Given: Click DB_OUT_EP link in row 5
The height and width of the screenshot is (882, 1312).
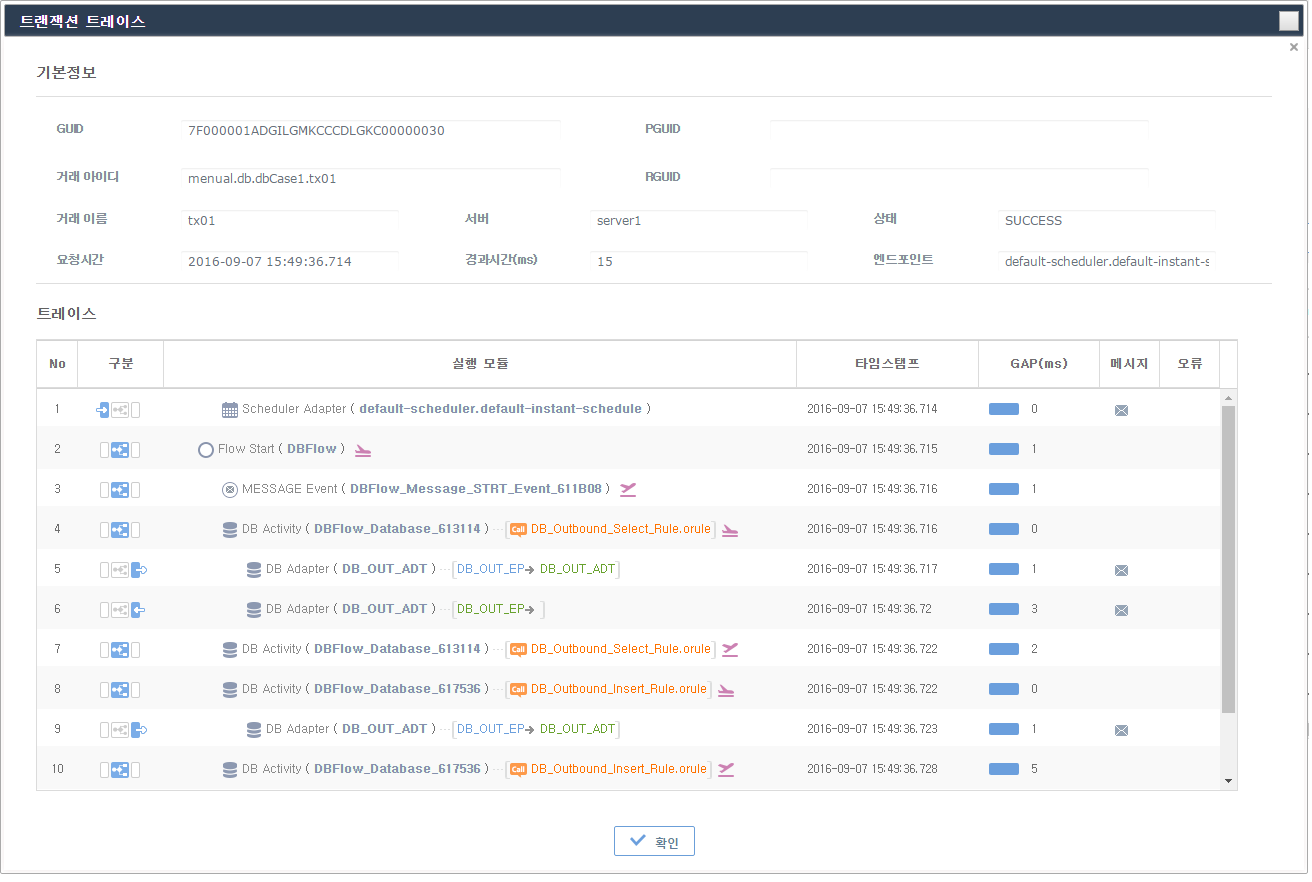Looking at the screenshot, I should click(x=491, y=569).
